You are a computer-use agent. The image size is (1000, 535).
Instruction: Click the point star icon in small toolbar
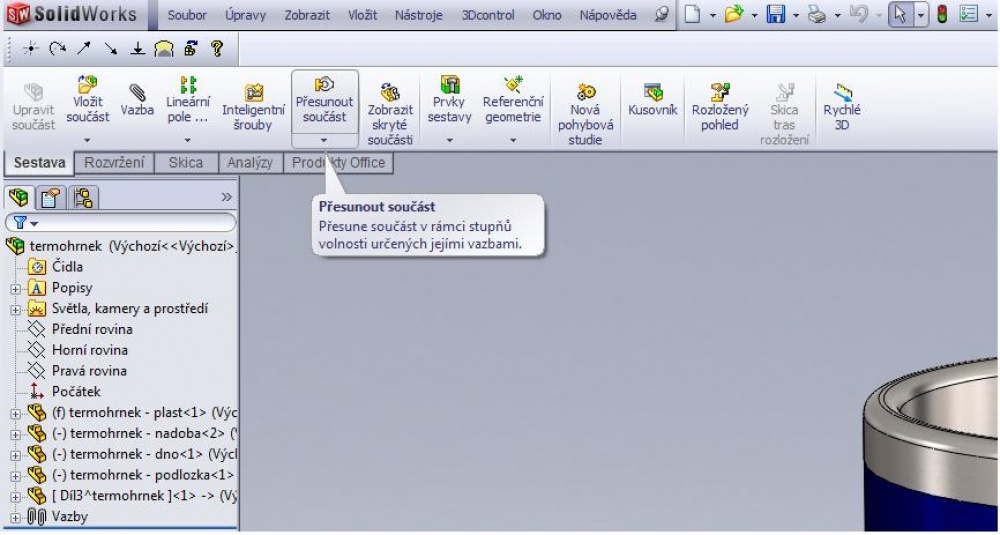click(31, 48)
